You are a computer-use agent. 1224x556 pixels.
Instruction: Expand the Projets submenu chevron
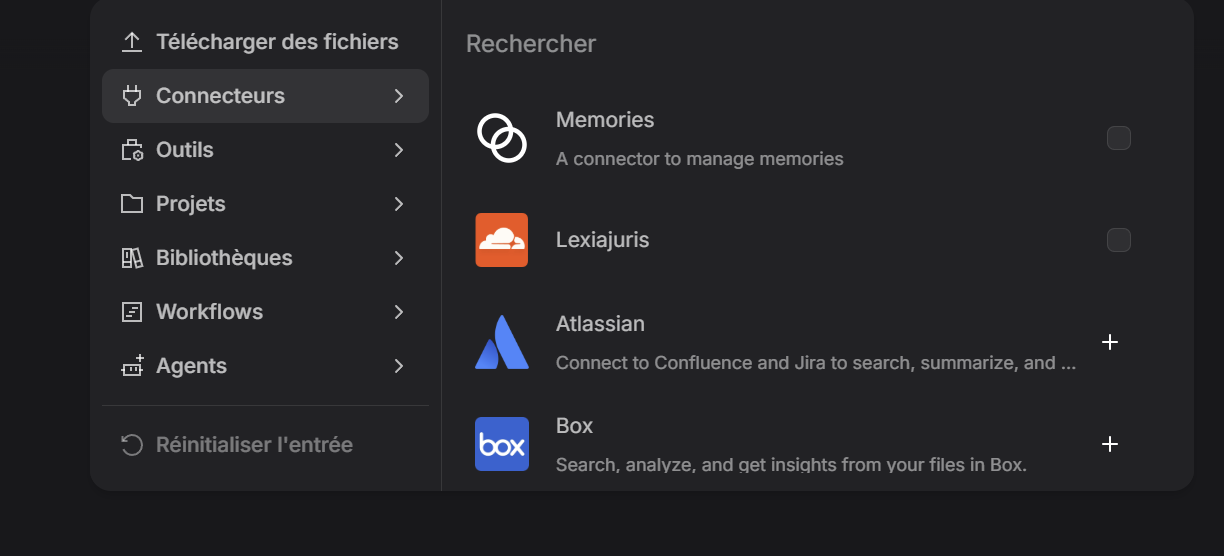399,204
